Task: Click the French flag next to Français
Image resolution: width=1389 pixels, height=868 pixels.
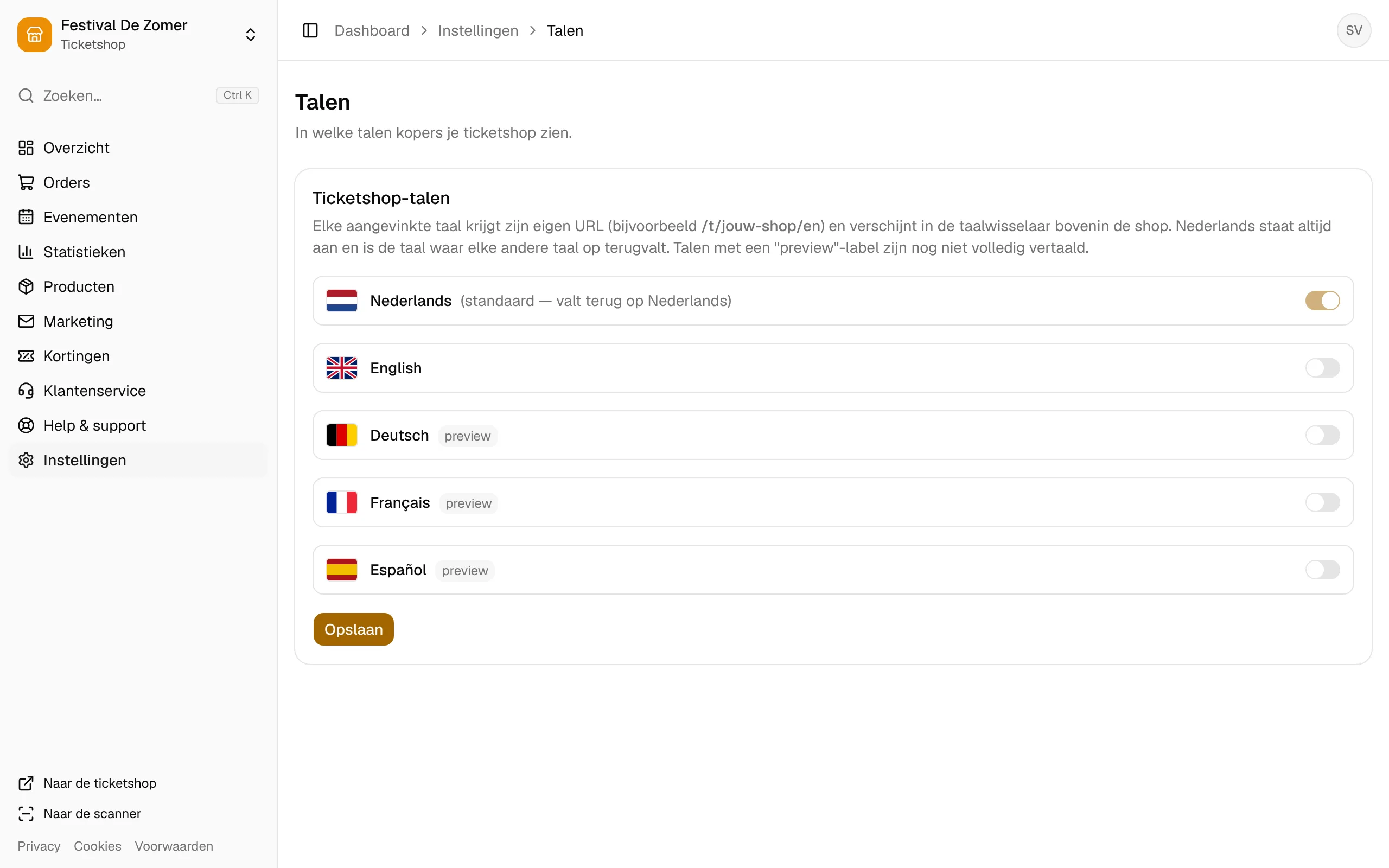Action: click(341, 502)
